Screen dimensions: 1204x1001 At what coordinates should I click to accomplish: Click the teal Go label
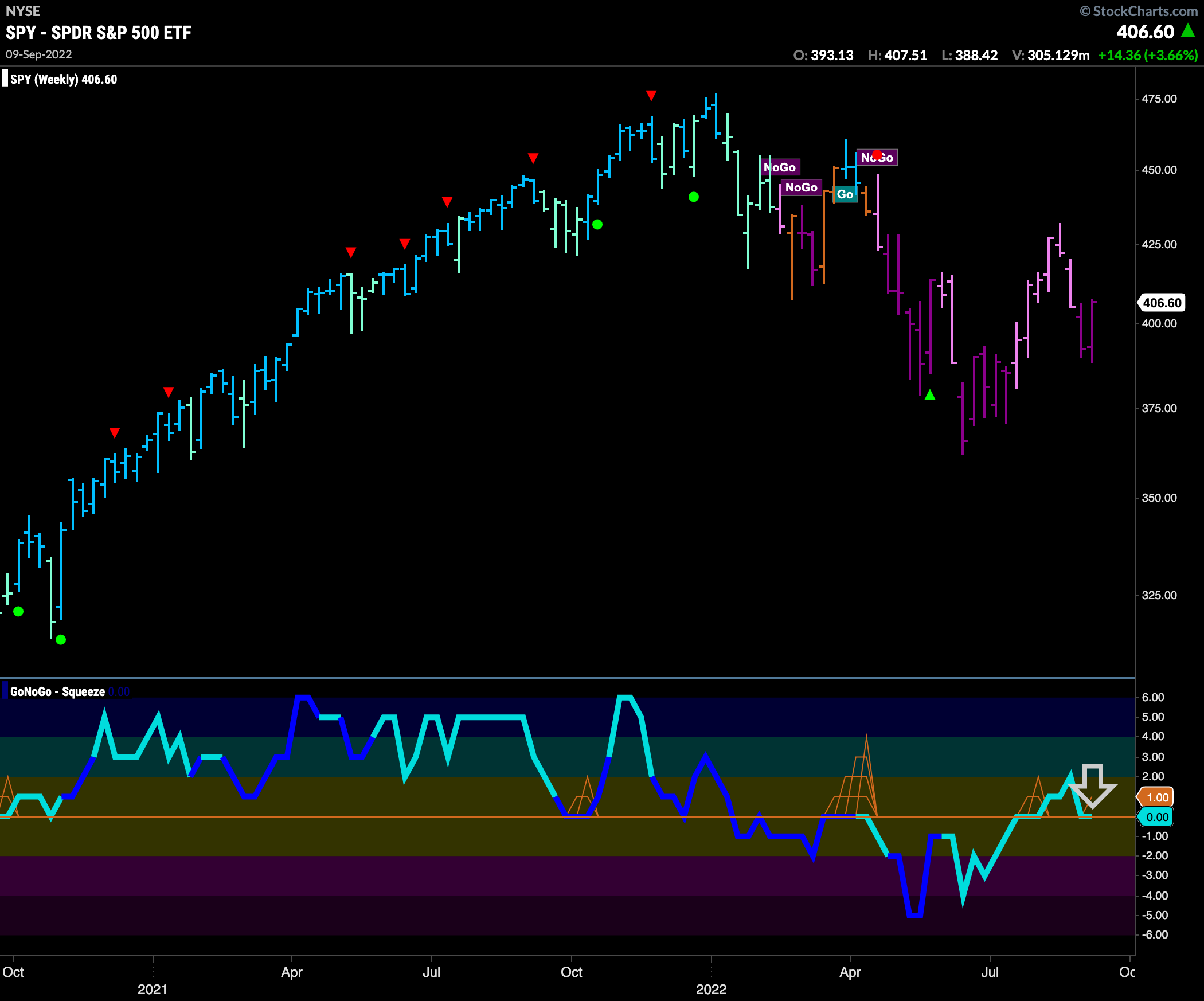pyautogui.click(x=845, y=194)
